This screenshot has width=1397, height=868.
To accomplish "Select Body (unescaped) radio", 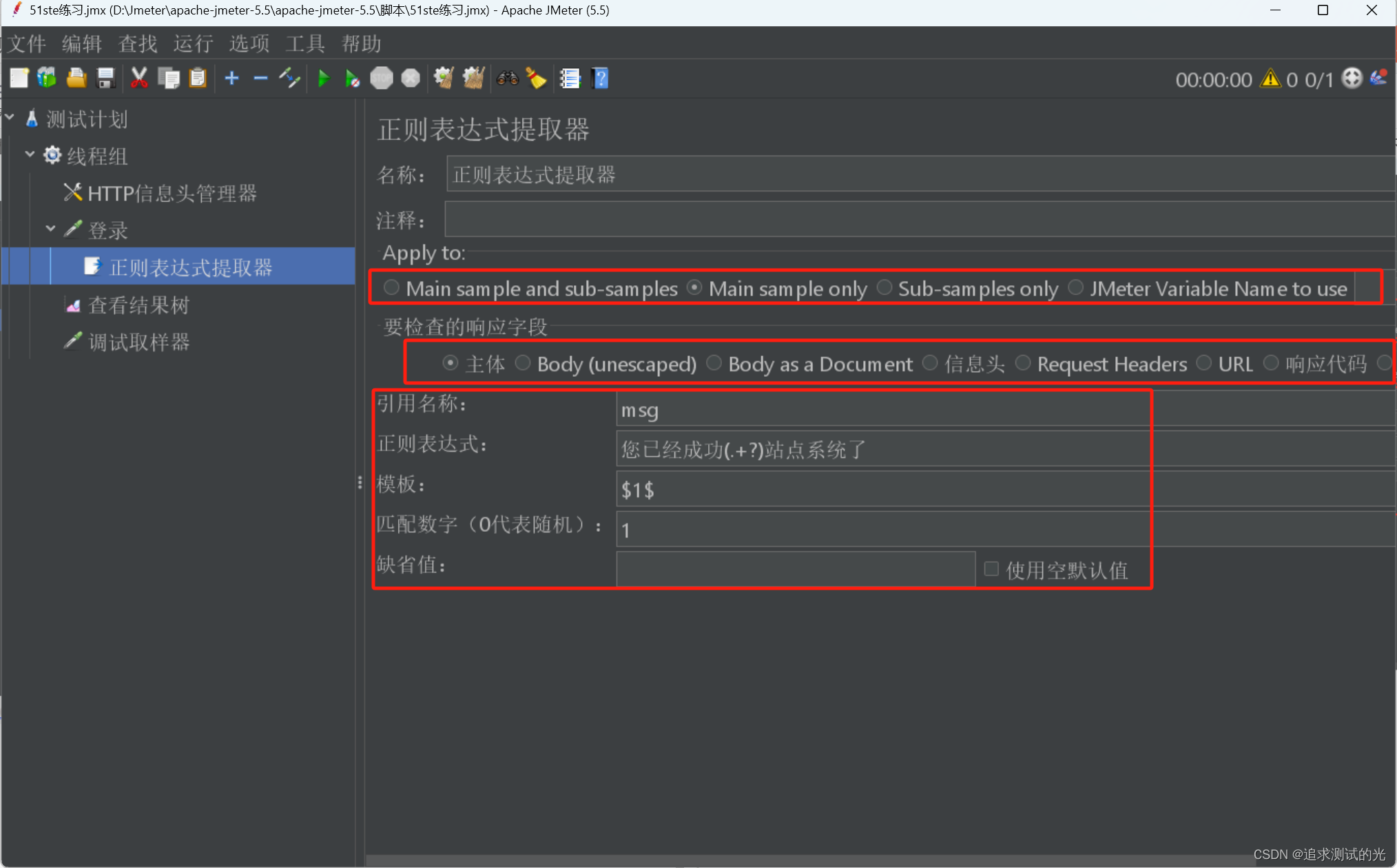I will (x=523, y=363).
